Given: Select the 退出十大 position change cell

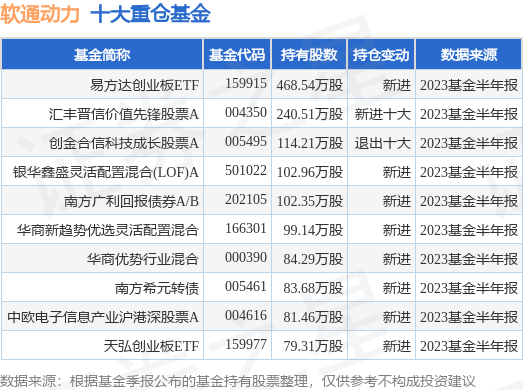Looking at the screenshot, I should point(382,143).
